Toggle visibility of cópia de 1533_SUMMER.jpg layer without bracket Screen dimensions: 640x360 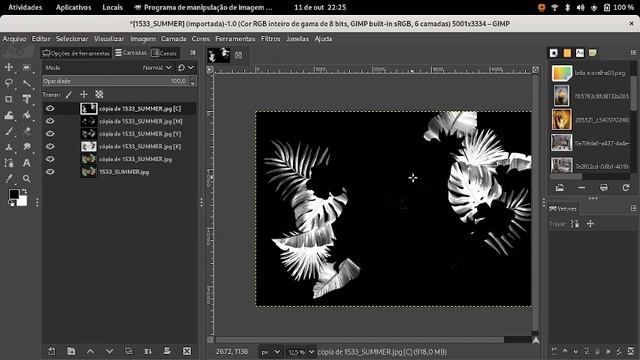tap(50, 159)
